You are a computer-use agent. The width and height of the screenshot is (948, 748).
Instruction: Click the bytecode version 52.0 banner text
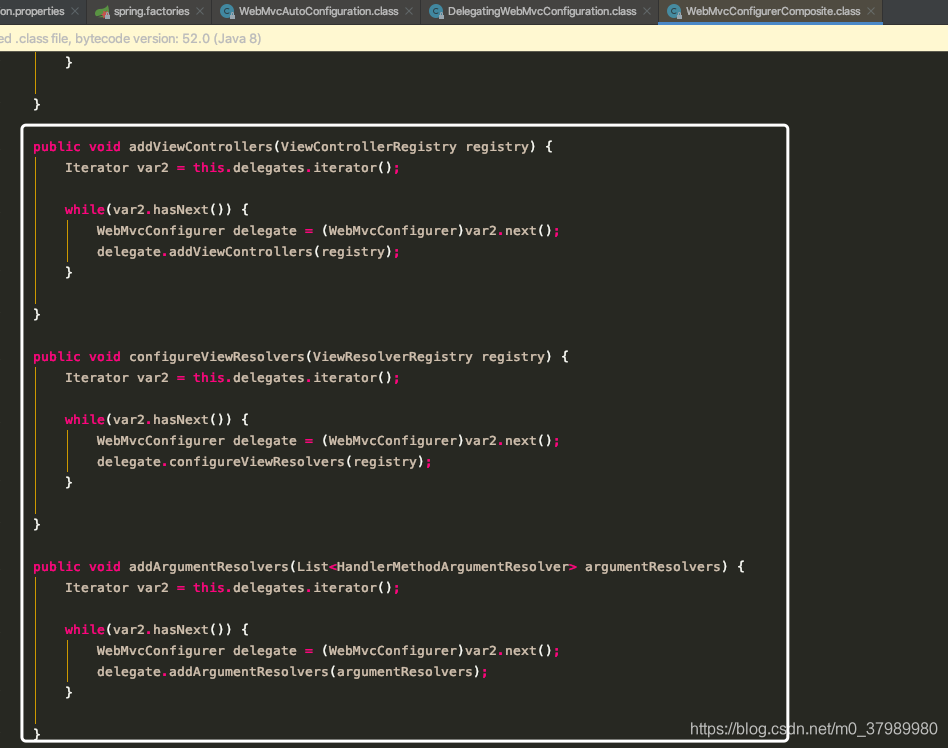(x=168, y=39)
